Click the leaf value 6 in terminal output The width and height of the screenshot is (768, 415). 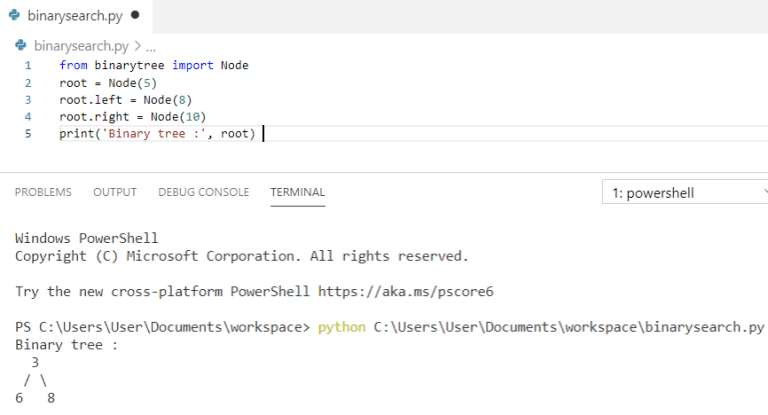tap(19, 398)
